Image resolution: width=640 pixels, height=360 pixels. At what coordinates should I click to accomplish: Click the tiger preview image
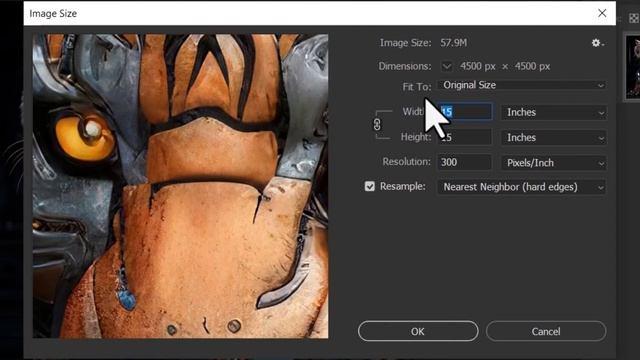180,186
